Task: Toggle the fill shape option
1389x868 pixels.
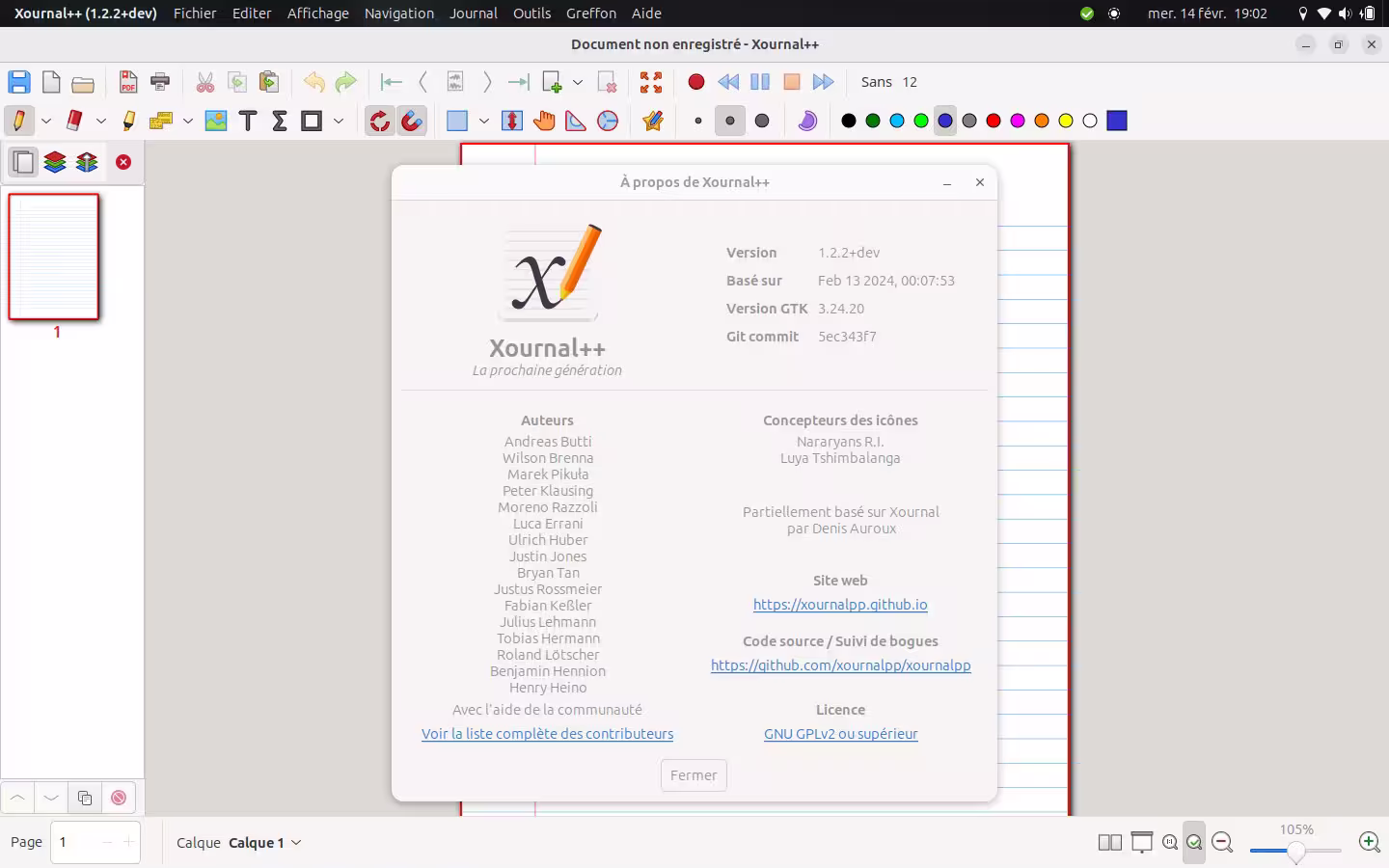Action: click(x=807, y=121)
